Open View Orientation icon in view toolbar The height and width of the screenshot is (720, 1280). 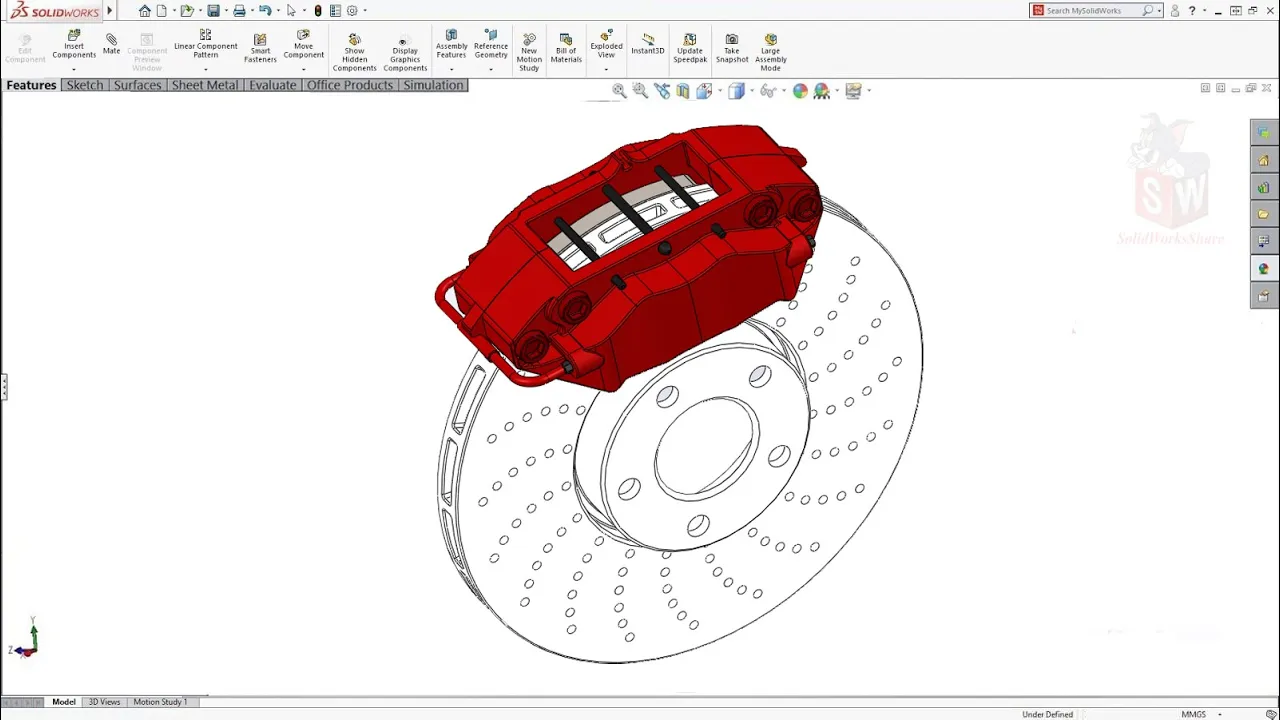click(704, 91)
